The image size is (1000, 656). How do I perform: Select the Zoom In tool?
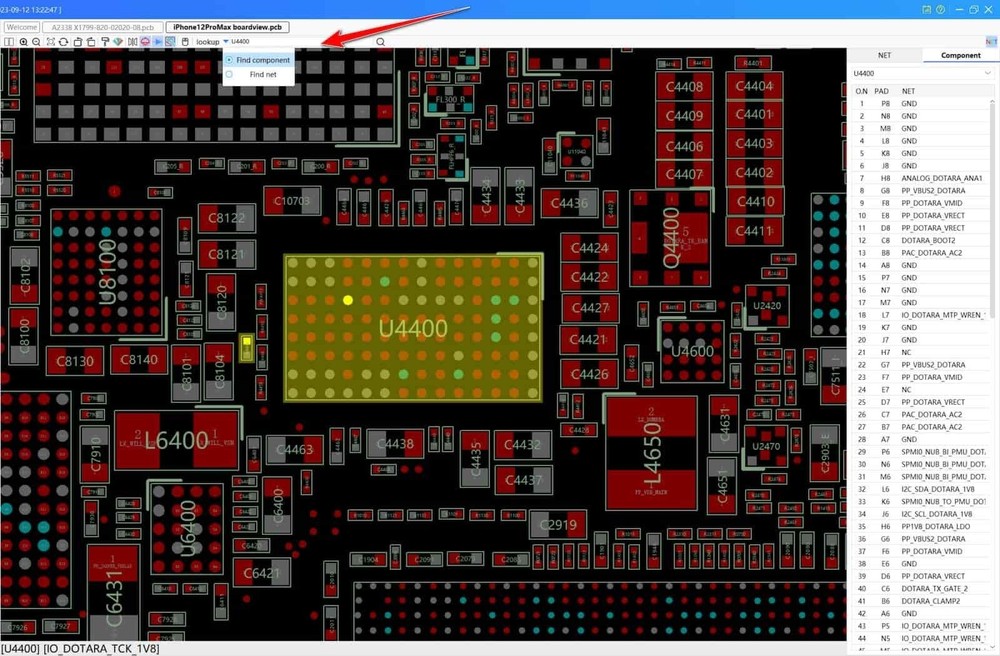point(23,42)
